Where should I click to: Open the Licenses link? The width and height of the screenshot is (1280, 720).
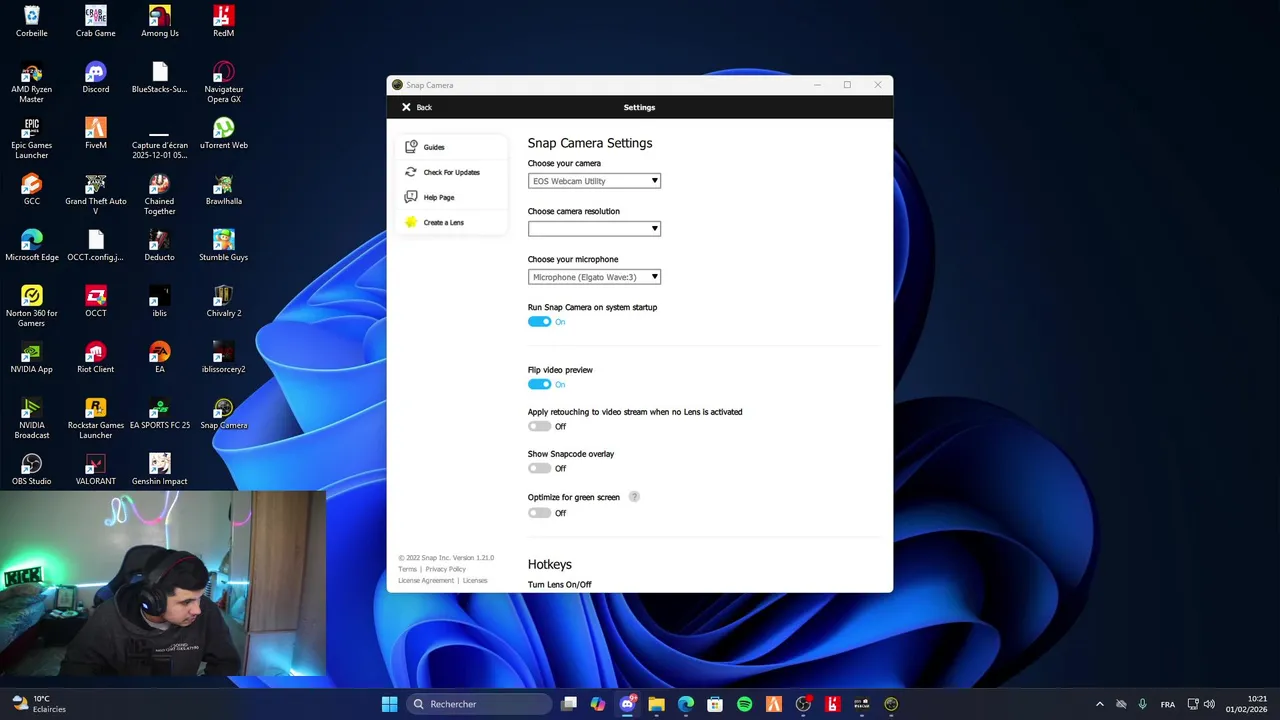[x=475, y=581]
